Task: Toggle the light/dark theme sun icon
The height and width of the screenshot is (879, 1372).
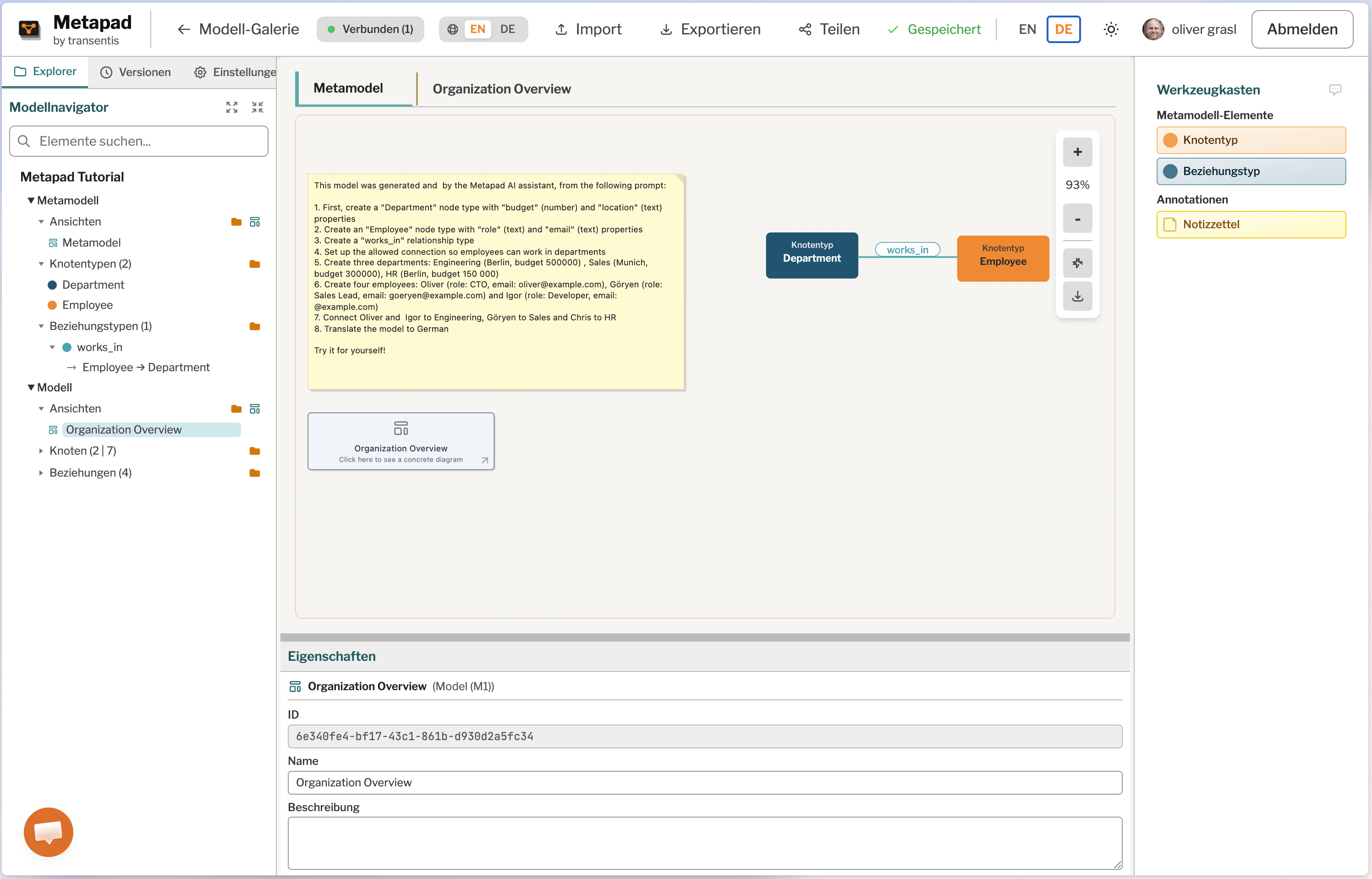Action: pyautogui.click(x=1111, y=29)
